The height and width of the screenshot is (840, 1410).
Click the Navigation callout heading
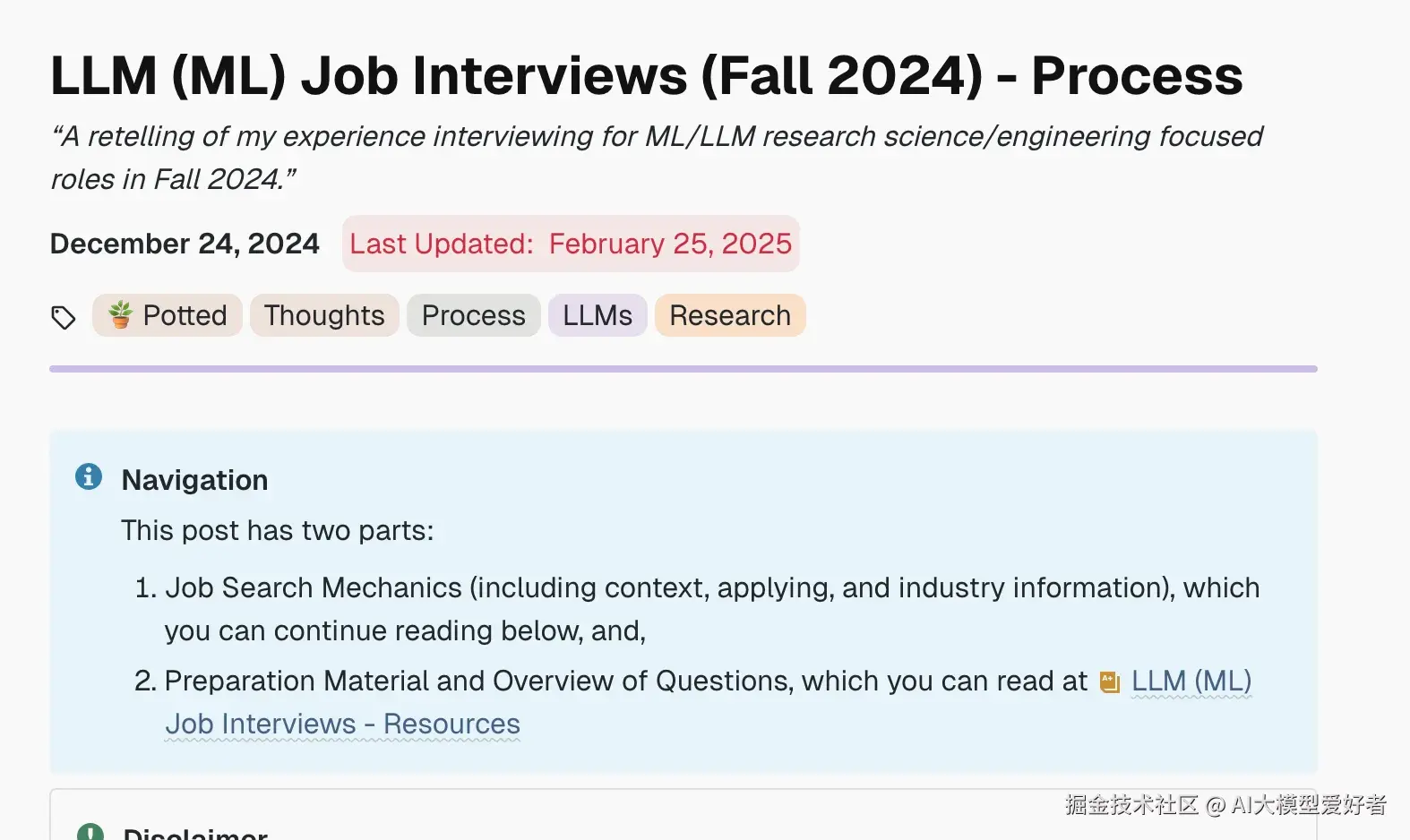[194, 480]
